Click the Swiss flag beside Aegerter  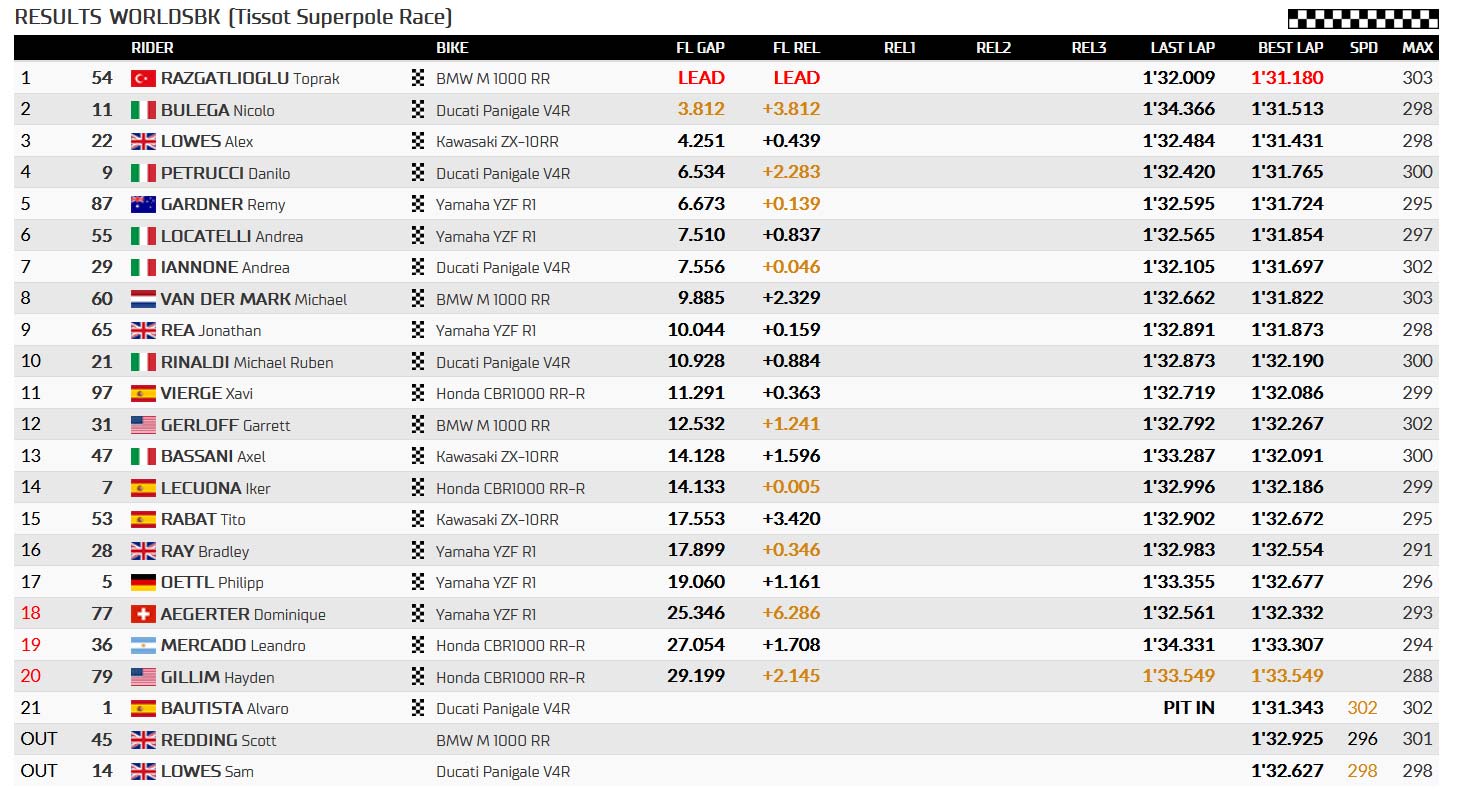[x=143, y=614]
